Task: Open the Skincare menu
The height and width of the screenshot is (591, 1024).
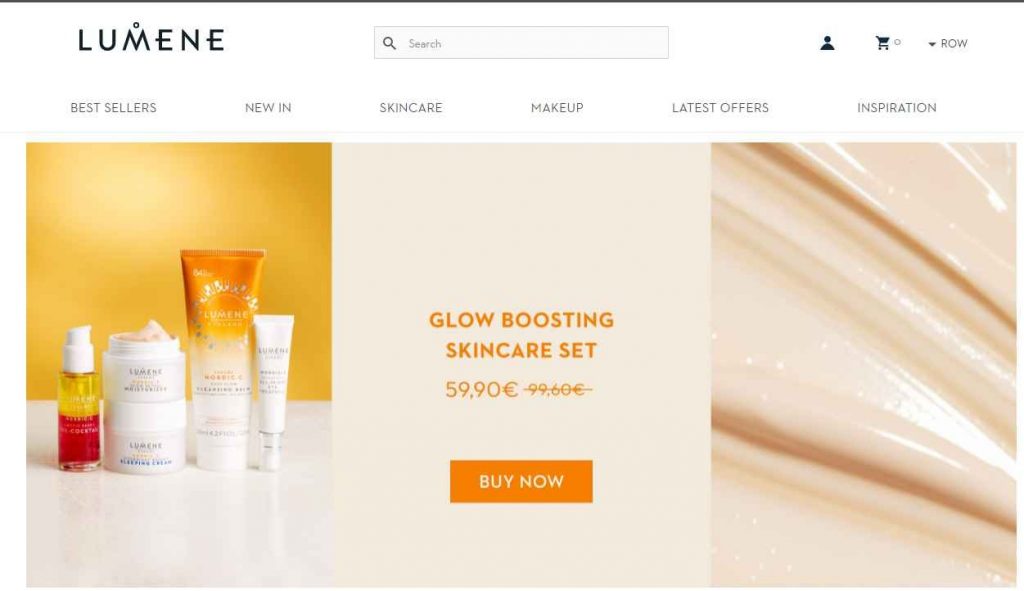Action: click(411, 108)
